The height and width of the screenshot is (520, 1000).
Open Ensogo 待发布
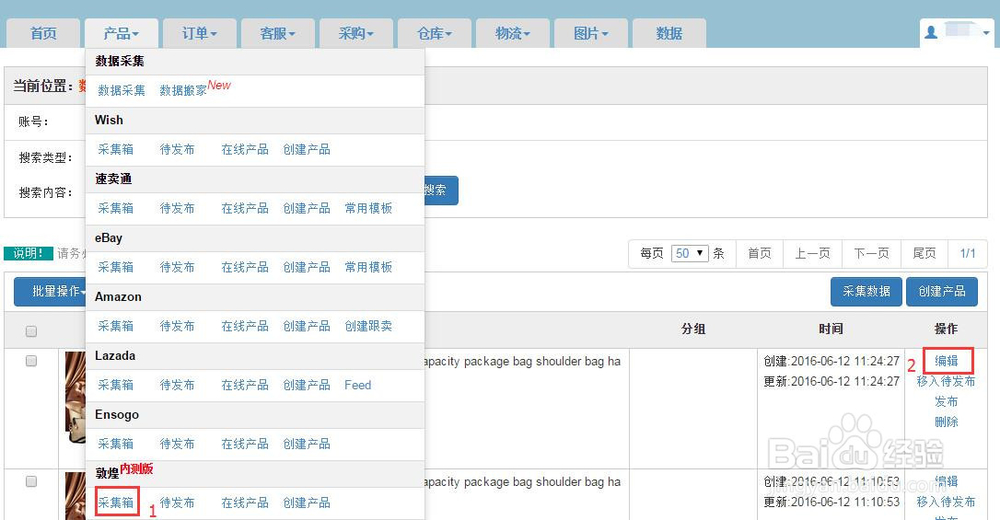click(x=177, y=444)
